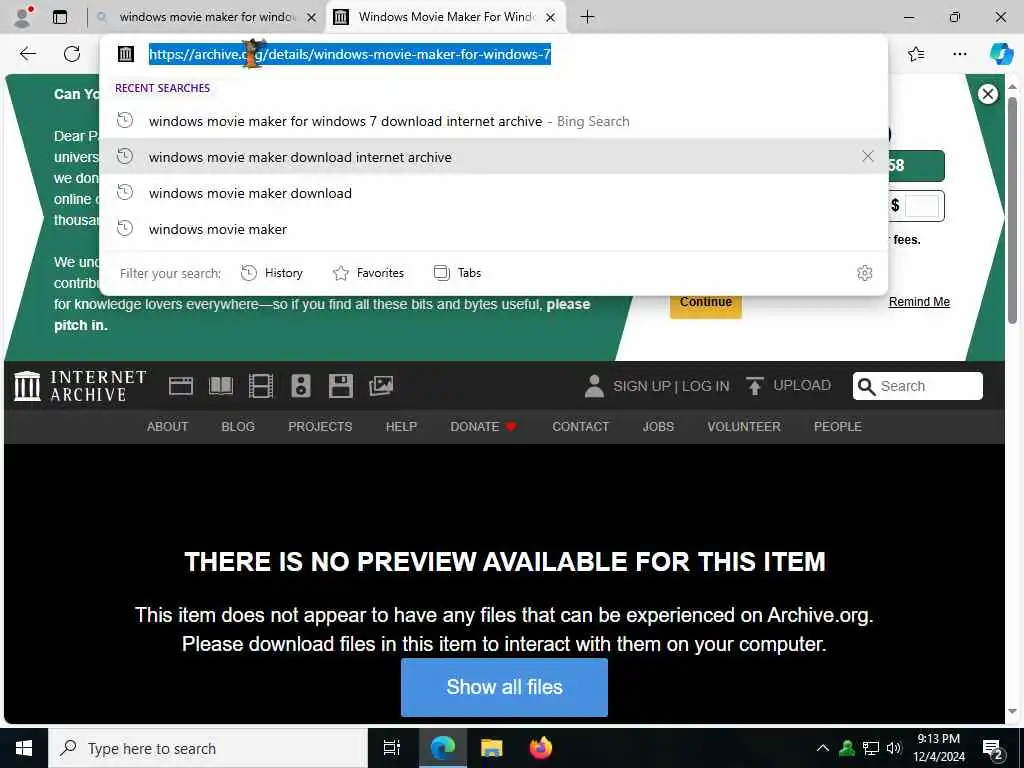
Task: Choose suggestion 'windows movie maker download internet archive'
Action: (x=494, y=157)
